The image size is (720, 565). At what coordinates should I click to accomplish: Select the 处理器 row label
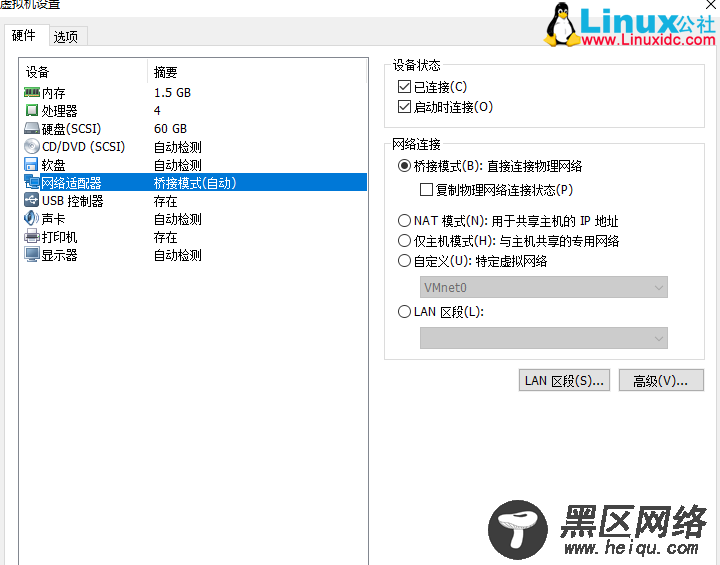point(60,111)
